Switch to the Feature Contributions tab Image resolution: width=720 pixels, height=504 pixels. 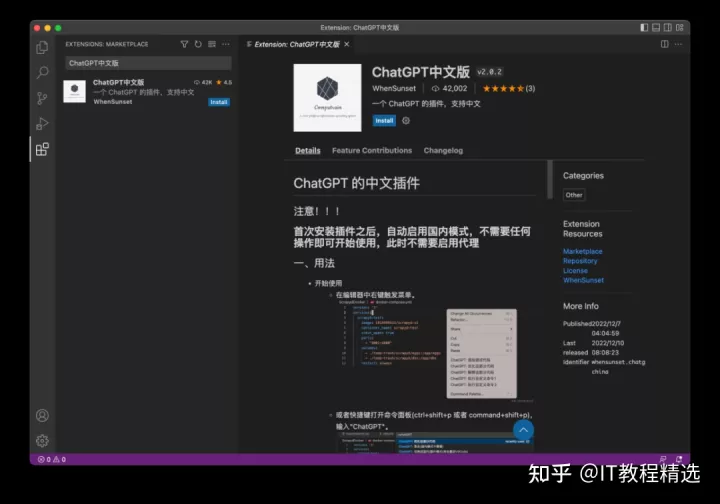pyautogui.click(x=372, y=151)
